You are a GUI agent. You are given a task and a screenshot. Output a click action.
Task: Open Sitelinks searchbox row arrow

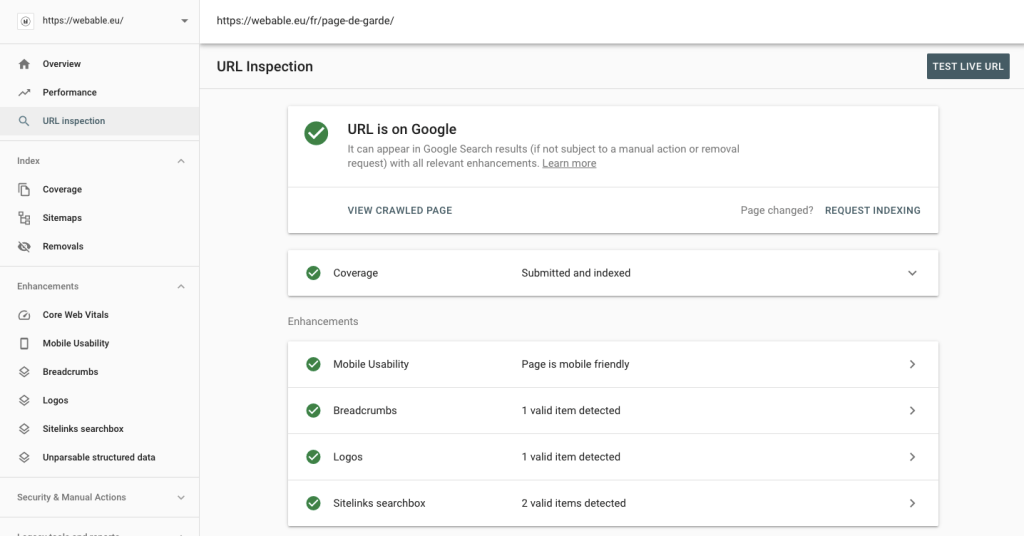click(x=912, y=503)
